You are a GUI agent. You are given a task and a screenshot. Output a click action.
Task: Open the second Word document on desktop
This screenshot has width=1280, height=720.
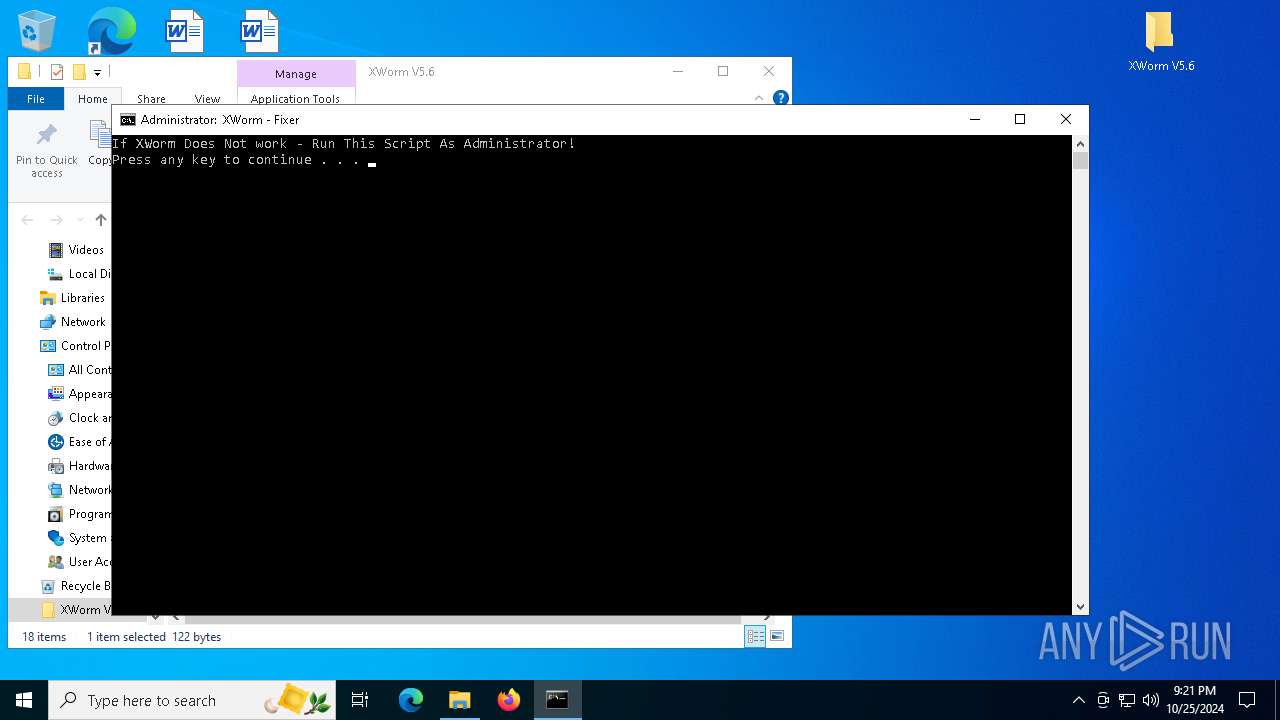coord(259,31)
